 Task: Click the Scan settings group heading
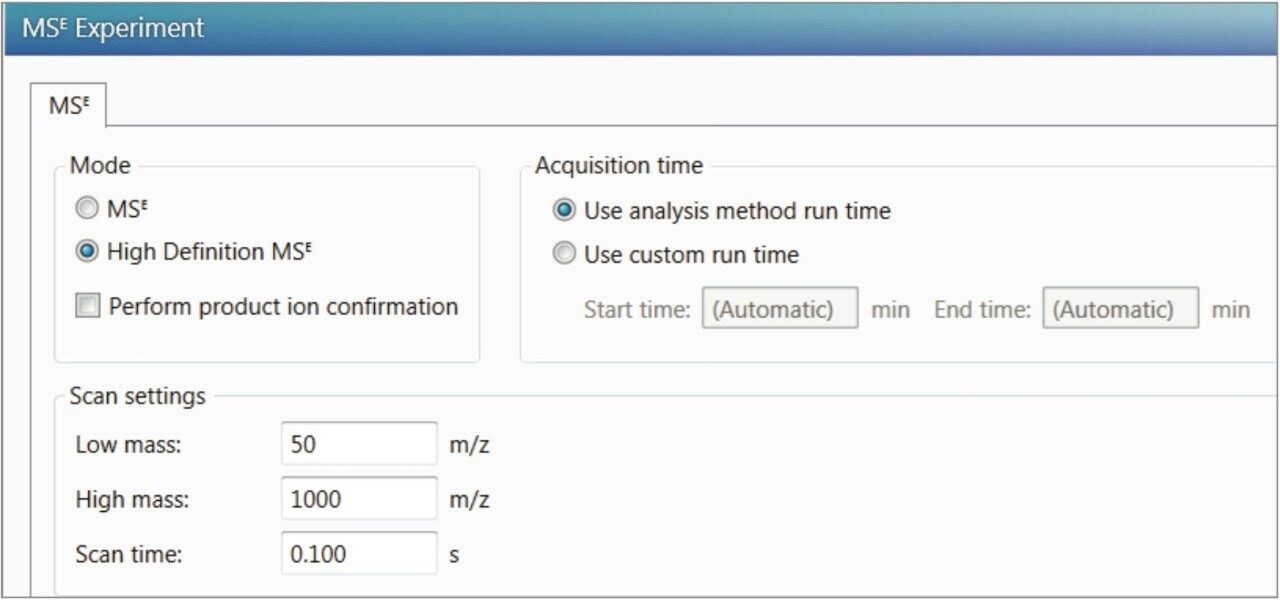click(137, 396)
